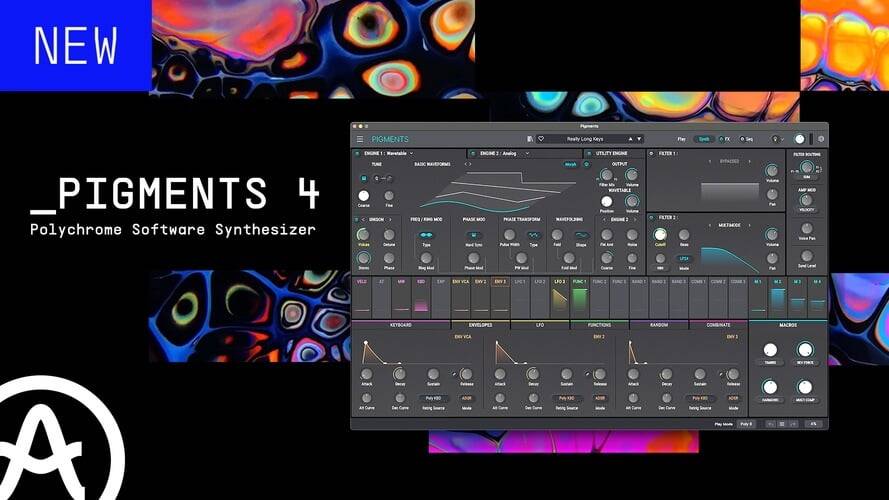The height and width of the screenshot is (500, 889).
Task: Click the link icon beside ENV 2 Release
Action: pos(587,374)
